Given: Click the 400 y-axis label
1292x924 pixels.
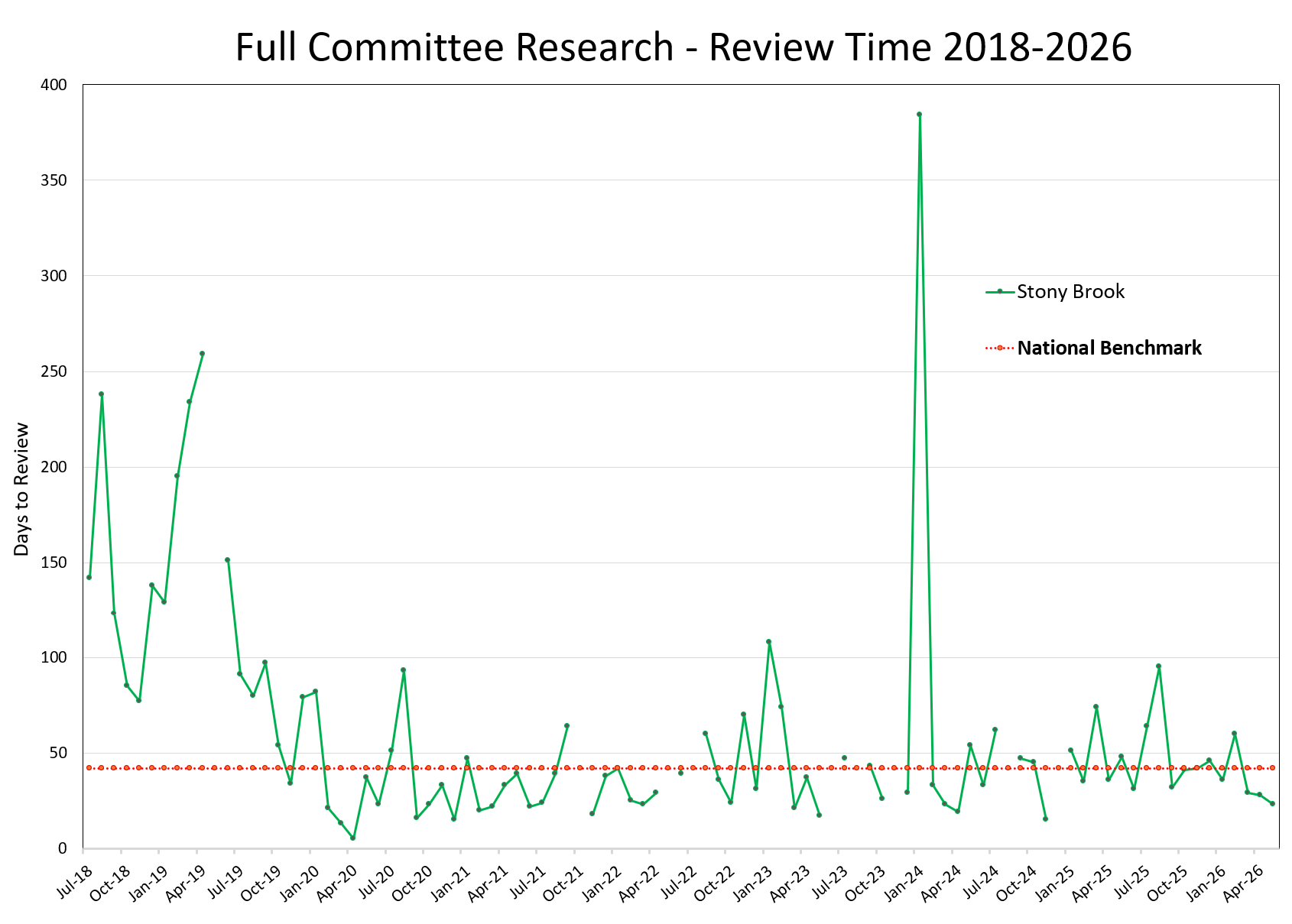Looking at the screenshot, I should point(54,85).
